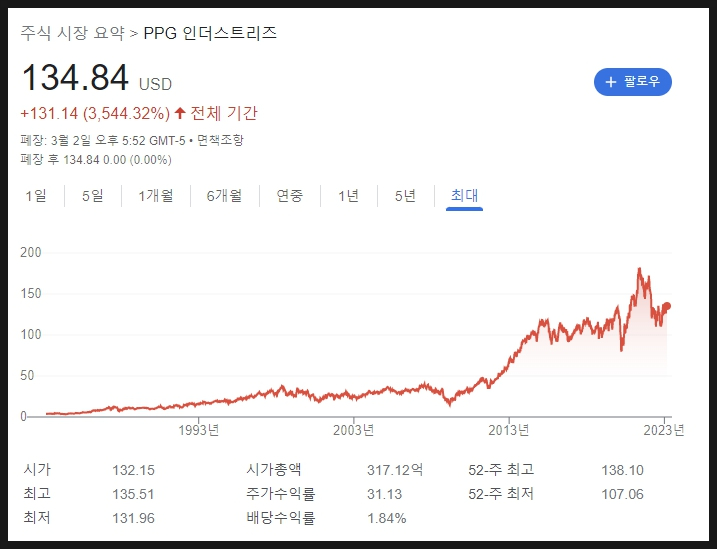This screenshot has width=717, height=549.
Task: Click the 2003년 axis label
Action: [354, 430]
